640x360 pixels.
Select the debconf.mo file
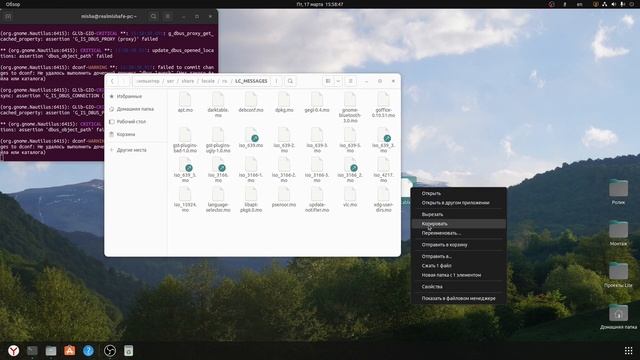pyautogui.click(x=251, y=102)
